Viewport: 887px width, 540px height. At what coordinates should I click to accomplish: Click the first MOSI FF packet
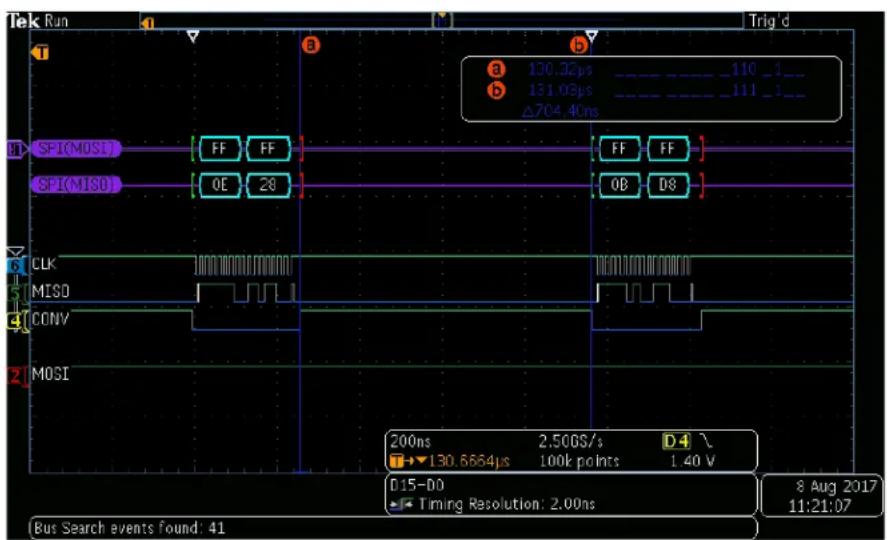pos(219,149)
